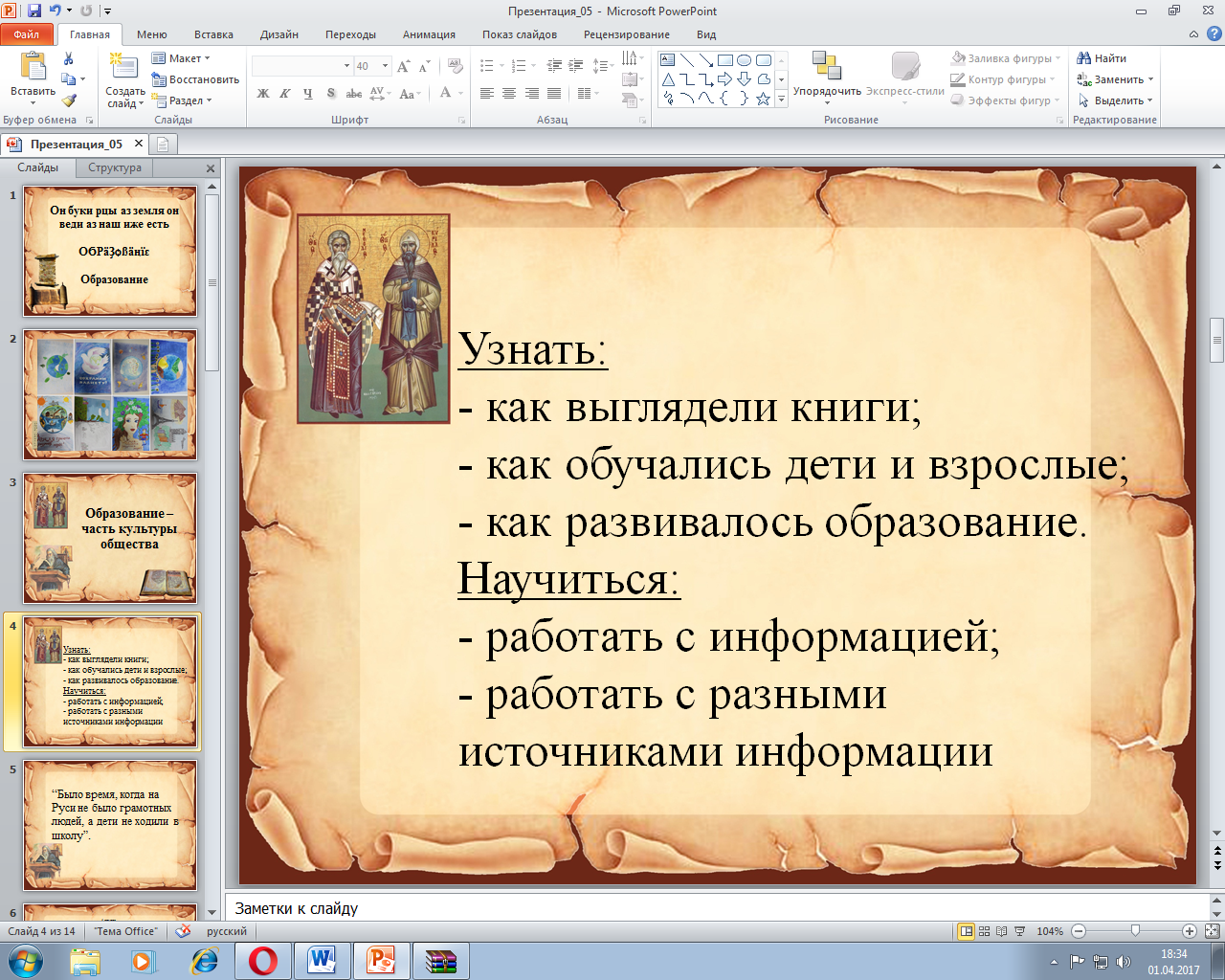Toggle justify text alignment

(553, 94)
